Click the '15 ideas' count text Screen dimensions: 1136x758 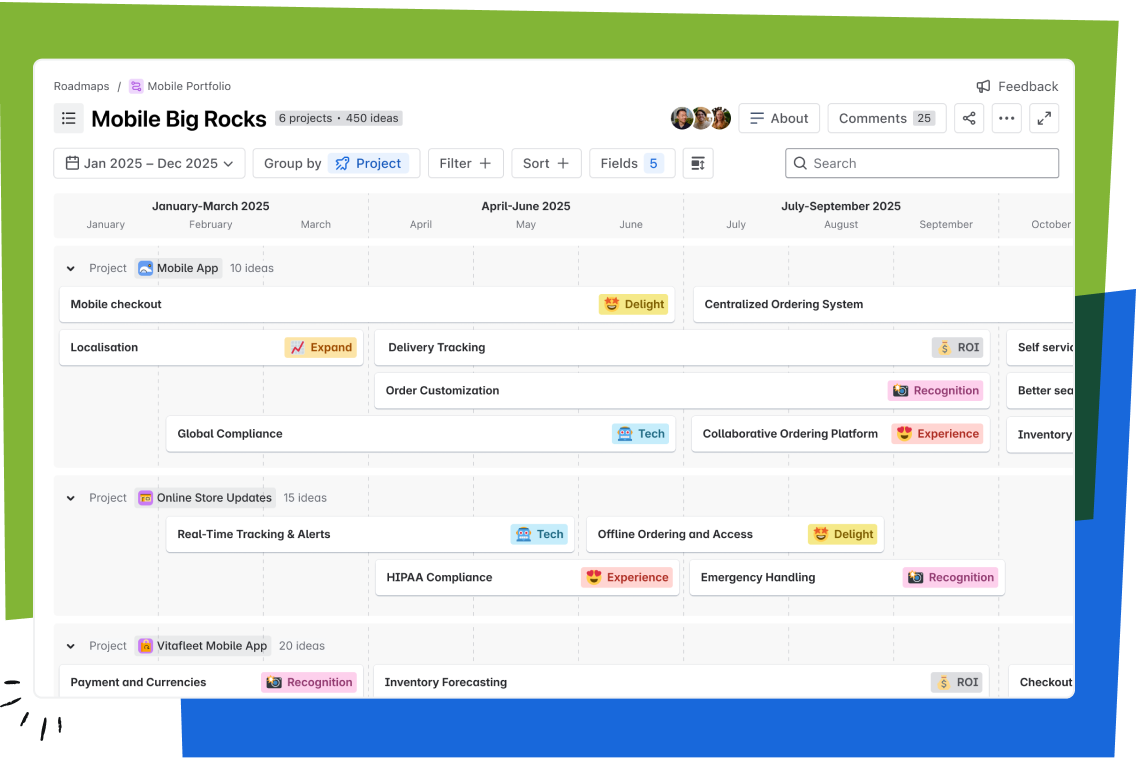click(305, 498)
